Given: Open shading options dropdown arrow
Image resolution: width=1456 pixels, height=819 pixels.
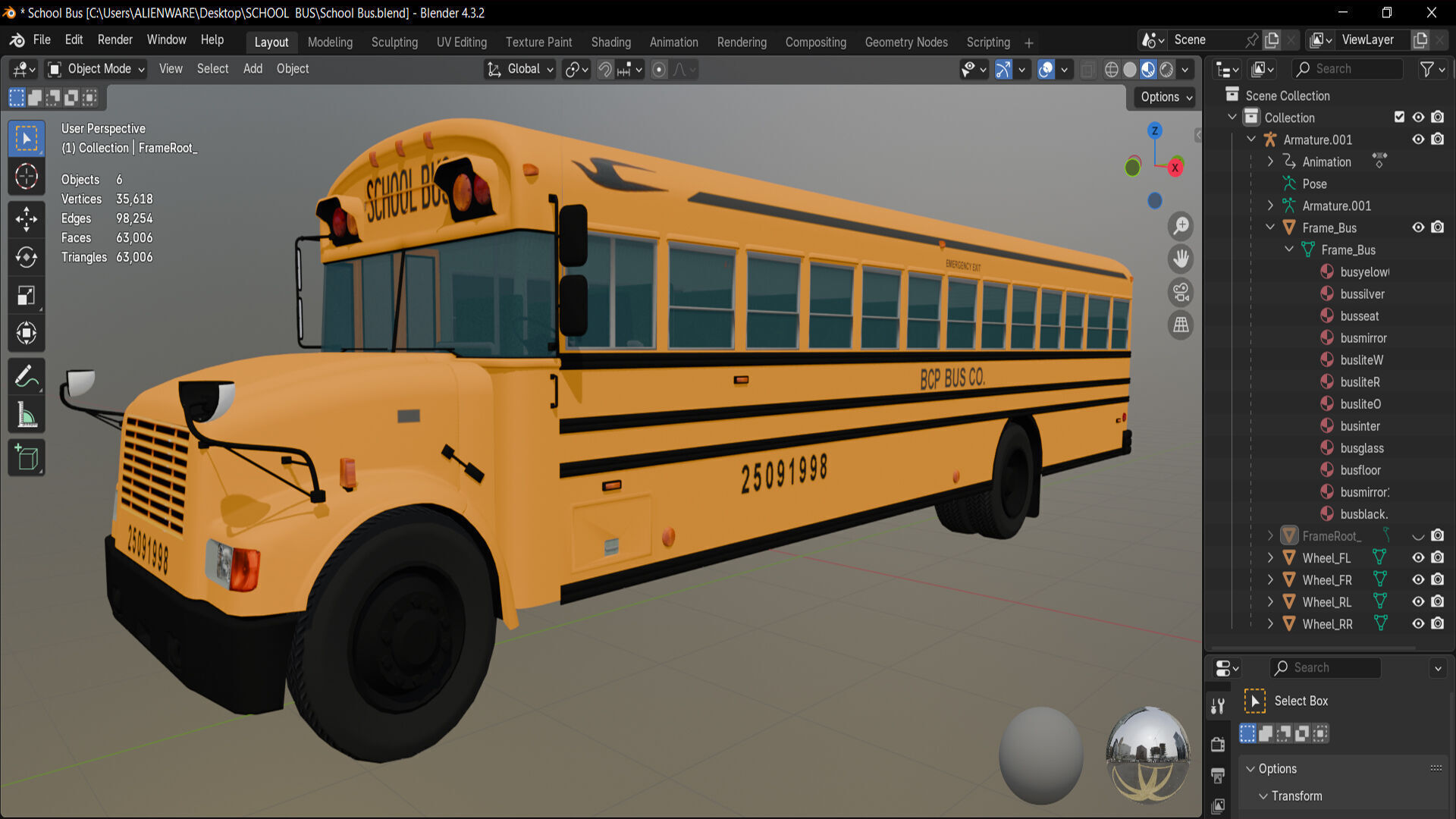Looking at the screenshot, I should pos(1185,70).
